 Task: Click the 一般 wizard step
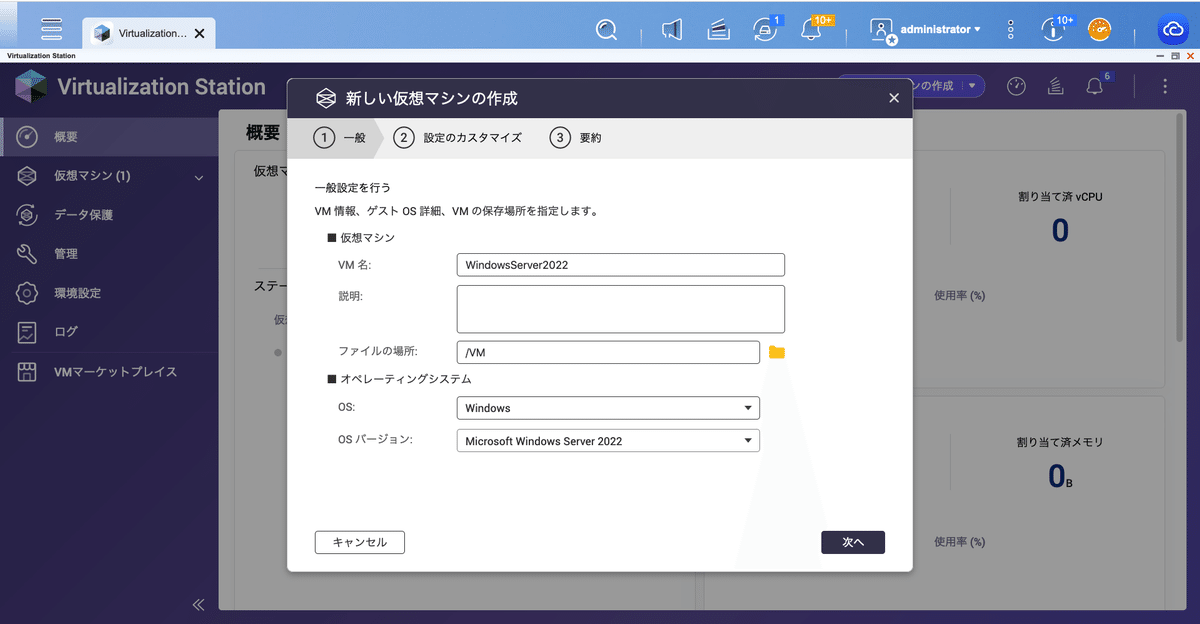click(x=340, y=138)
